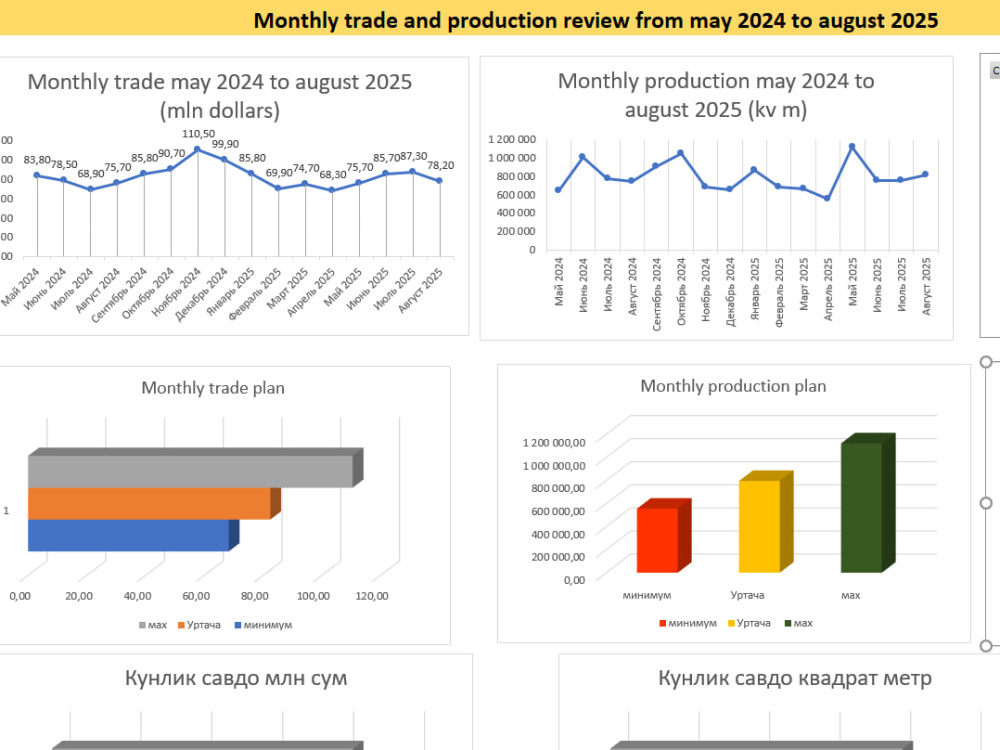Click the 'мах' category label under the green column

pos(850,595)
